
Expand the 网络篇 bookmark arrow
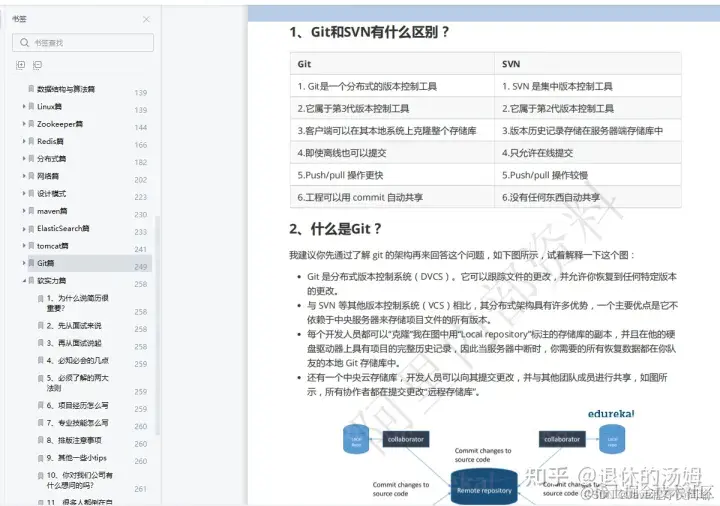(x=24, y=176)
